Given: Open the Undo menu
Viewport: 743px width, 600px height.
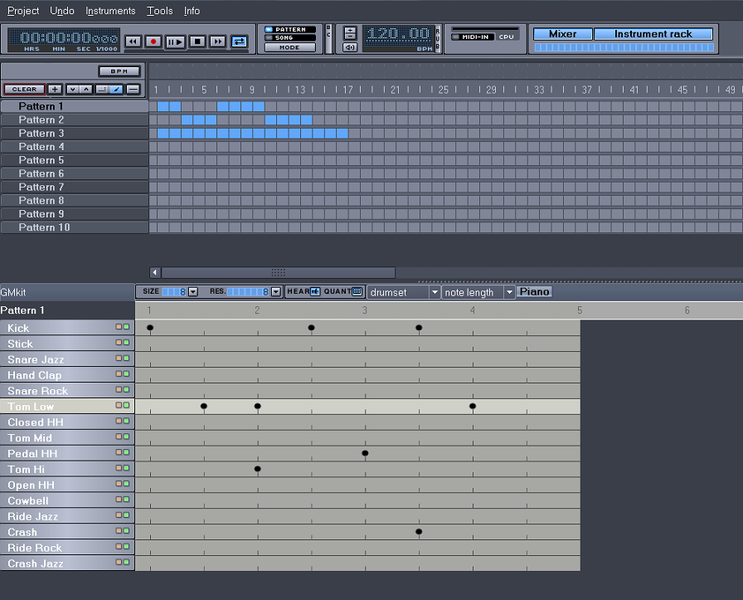Looking at the screenshot, I should pyautogui.click(x=62, y=10).
